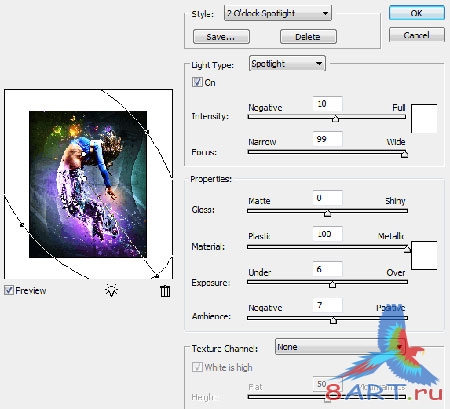Viewport: 450px width, 409px height.
Task: Click the light handle at the preview's bottom
Action: point(157,276)
